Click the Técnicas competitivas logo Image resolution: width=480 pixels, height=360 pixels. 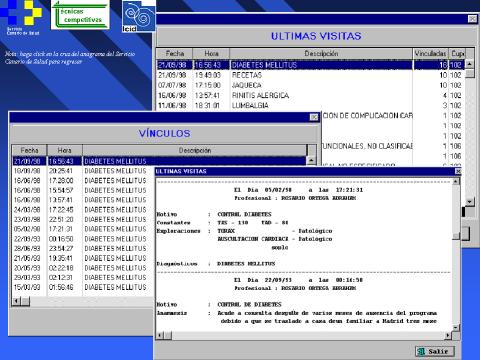80,14
